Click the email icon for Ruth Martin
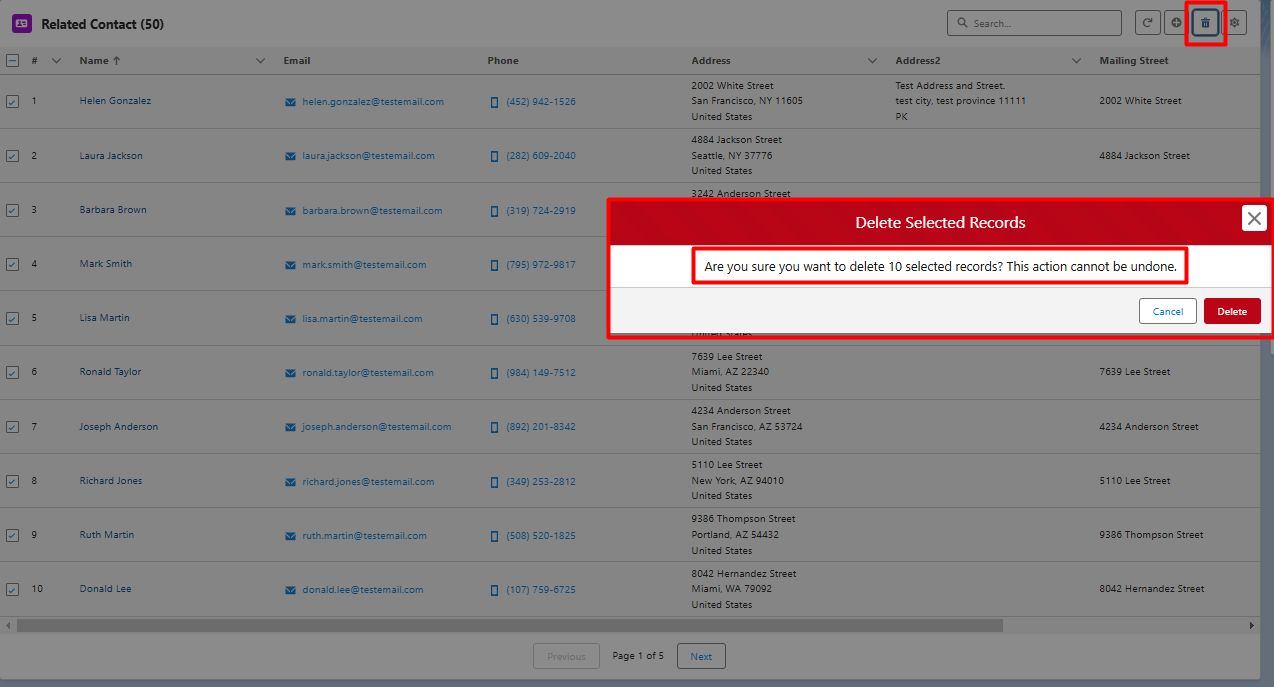 pos(290,536)
